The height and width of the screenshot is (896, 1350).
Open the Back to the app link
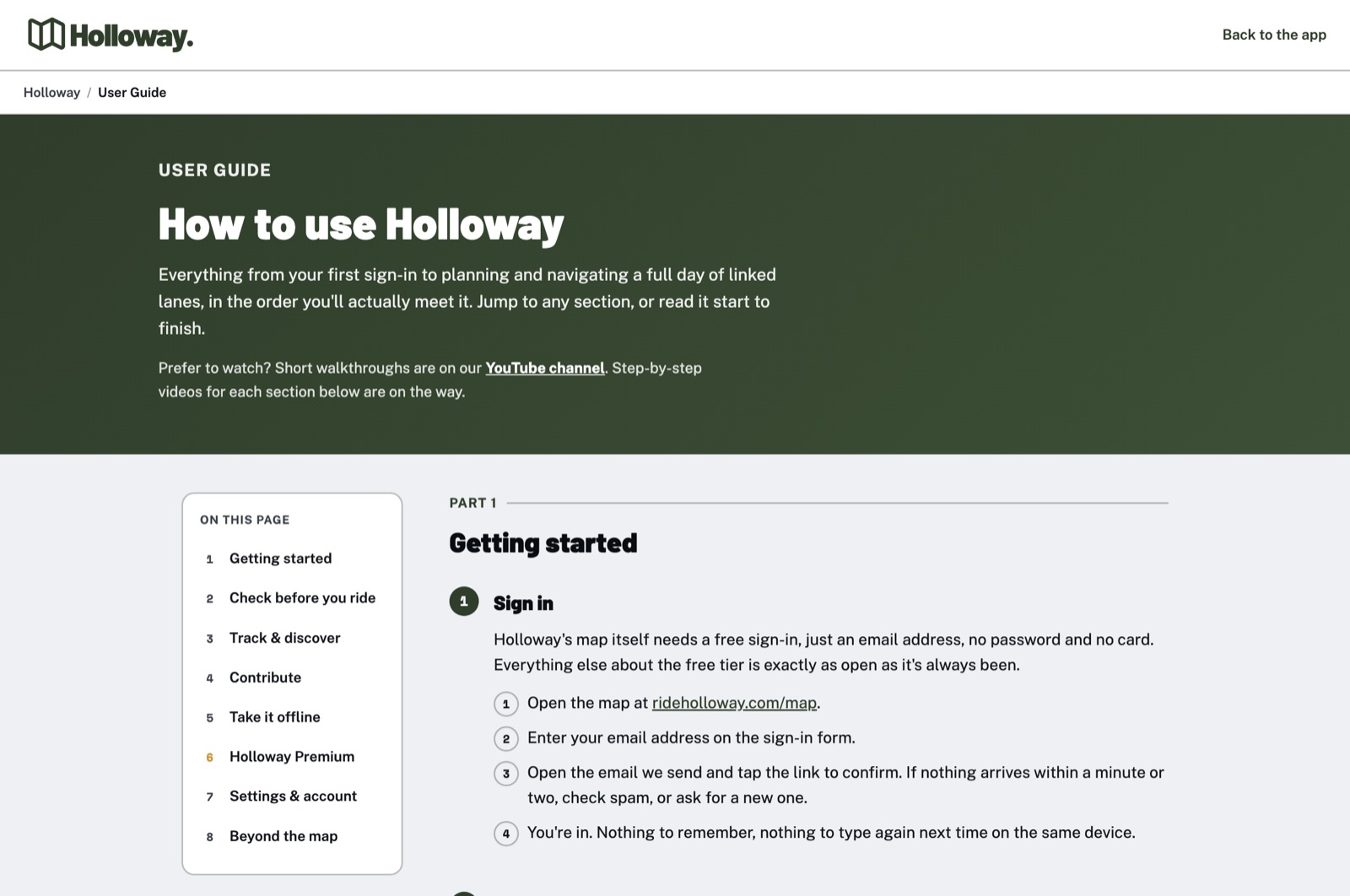[x=1274, y=35]
